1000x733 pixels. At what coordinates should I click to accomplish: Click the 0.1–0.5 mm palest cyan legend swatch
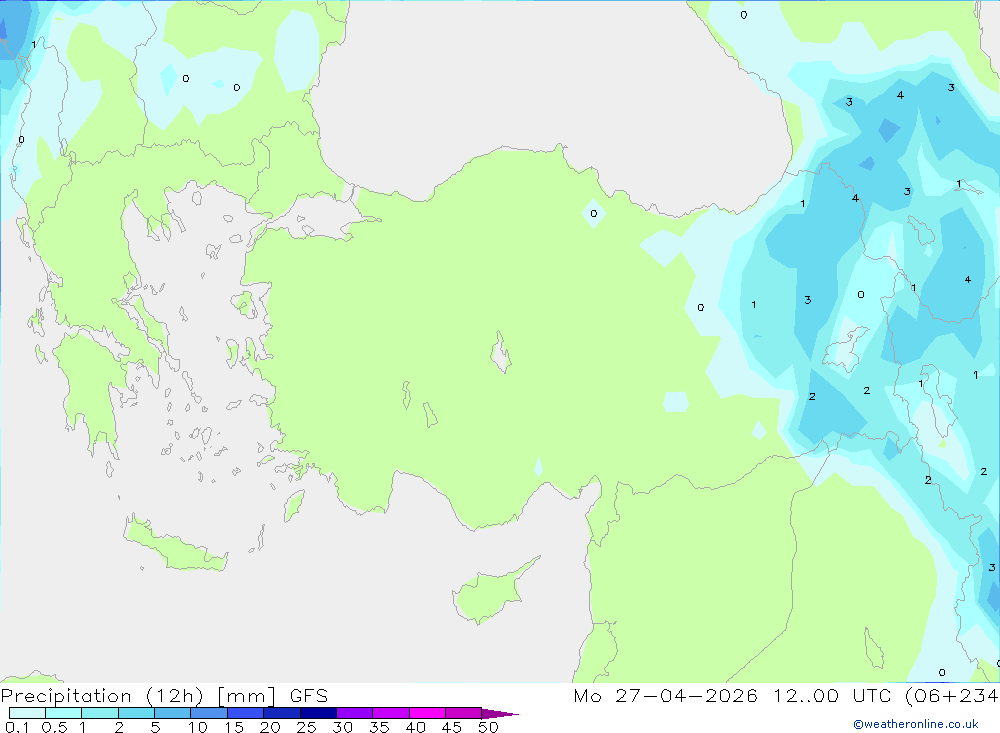tap(27, 713)
